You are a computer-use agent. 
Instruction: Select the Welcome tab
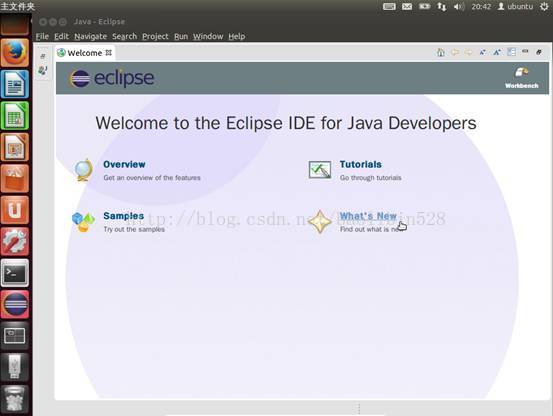tap(85, 53)
